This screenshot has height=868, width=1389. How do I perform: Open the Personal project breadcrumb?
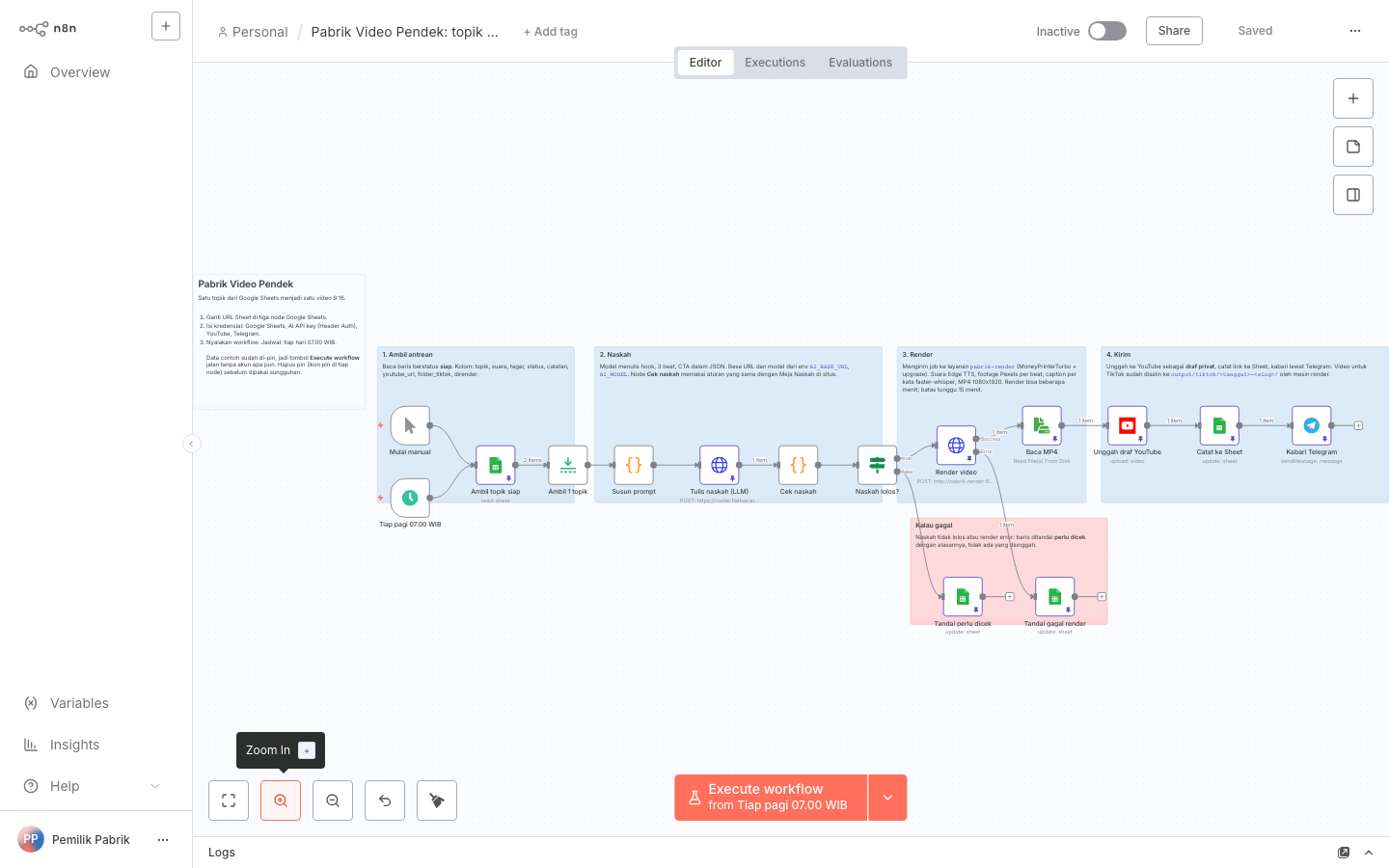253,32
